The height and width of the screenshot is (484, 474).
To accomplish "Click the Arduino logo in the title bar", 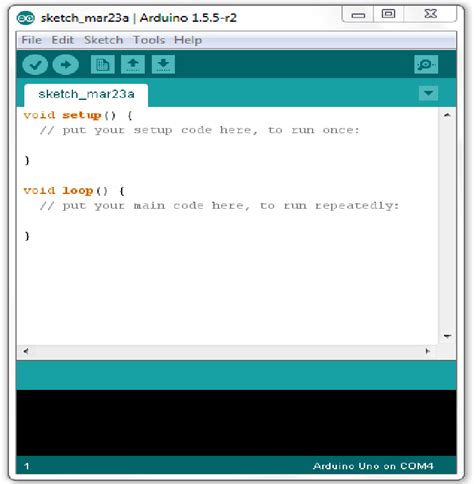I will tap(26, 18).
